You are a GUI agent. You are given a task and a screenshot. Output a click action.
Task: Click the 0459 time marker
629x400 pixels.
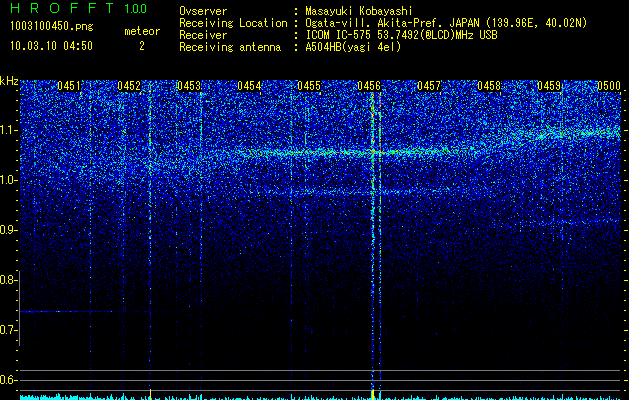coord(549,86)
